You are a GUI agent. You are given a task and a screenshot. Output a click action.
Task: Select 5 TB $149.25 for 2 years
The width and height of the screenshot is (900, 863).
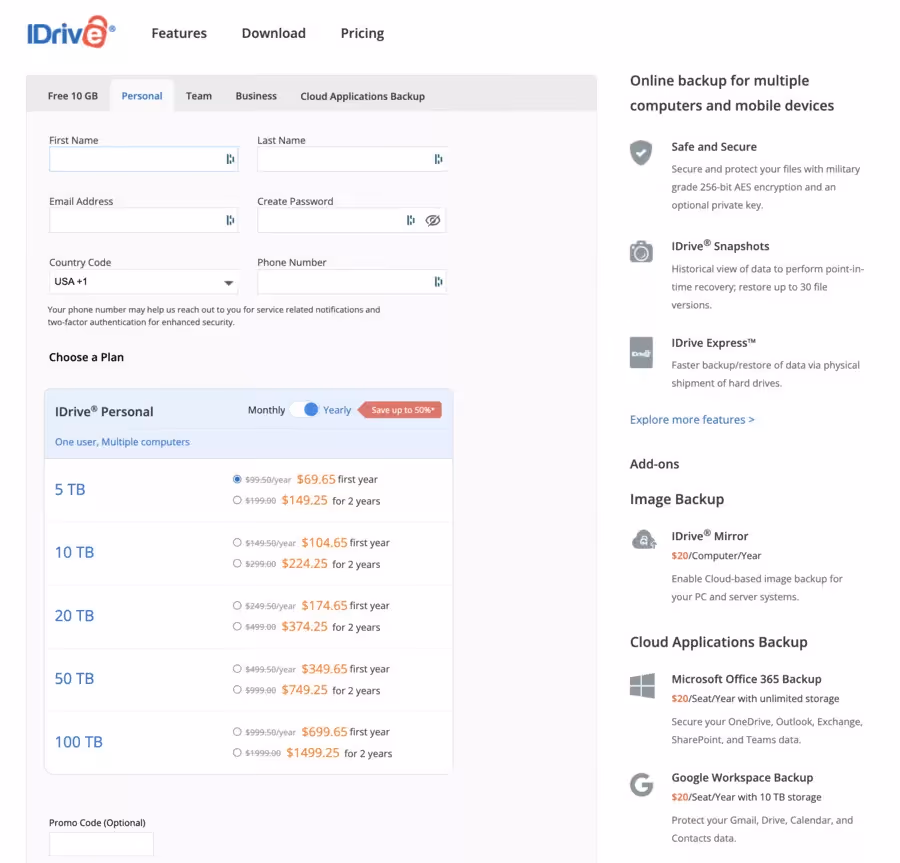(x=237, y=500)
